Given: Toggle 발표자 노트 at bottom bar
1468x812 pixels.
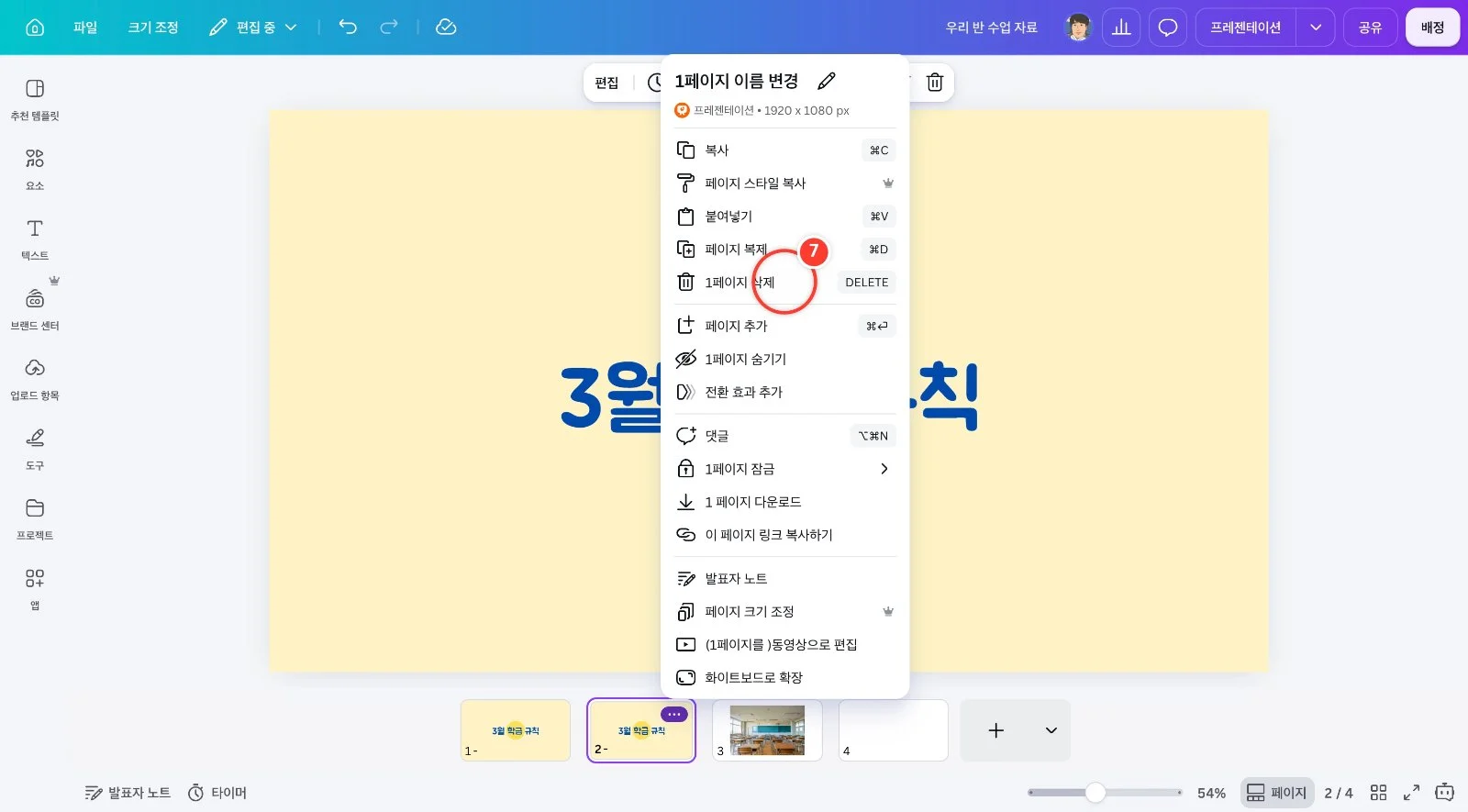Looking at the screenshot, I should (x=128, y=793).
